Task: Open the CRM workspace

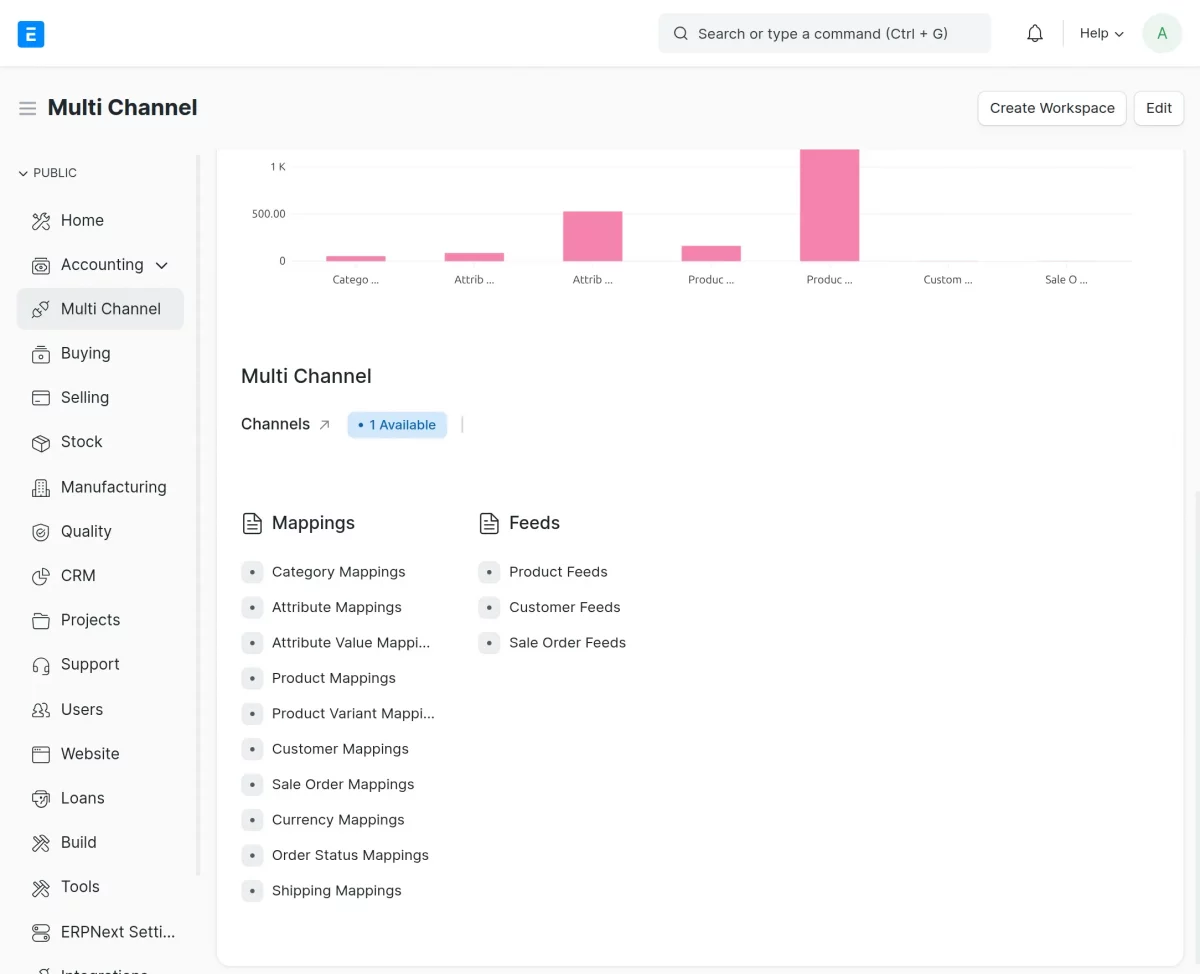Action: pyautogui.click(x=100, y=576)
